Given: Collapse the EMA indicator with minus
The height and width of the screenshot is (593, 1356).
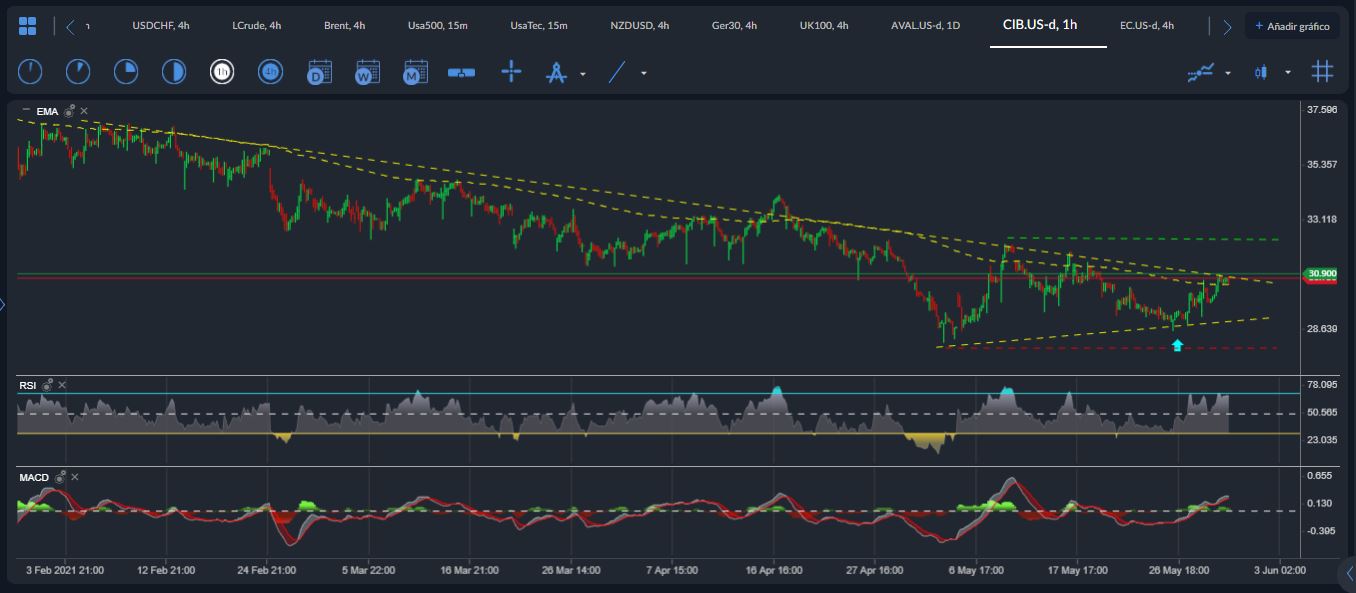Looking at the screenshot, I should pos(25,111).
